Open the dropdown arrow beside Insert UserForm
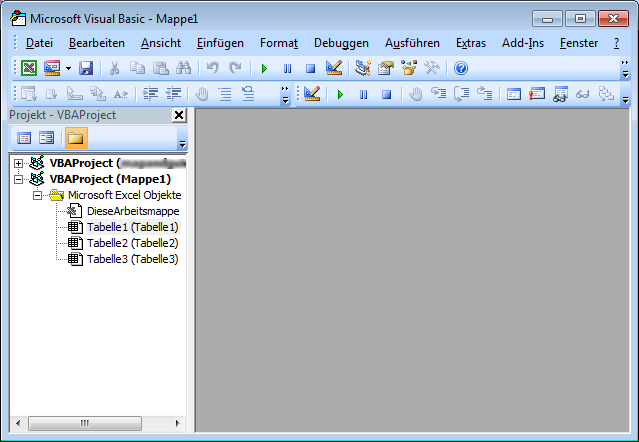The image size is (639, 442). coord(68,68)
